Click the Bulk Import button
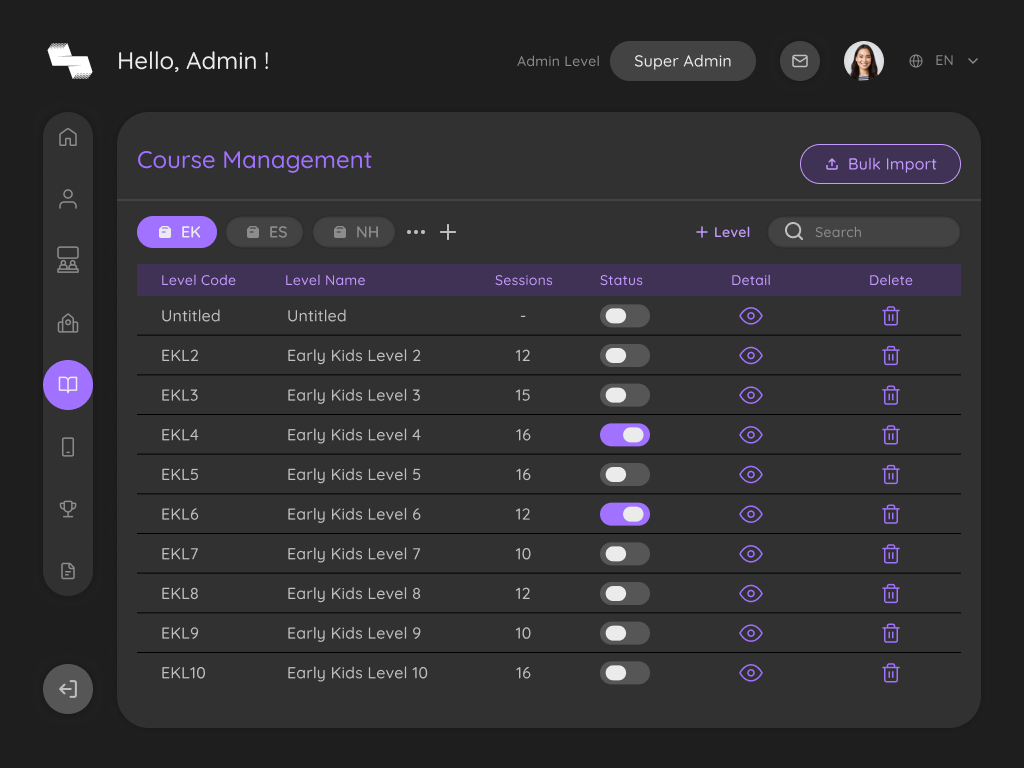 point(880,164)
